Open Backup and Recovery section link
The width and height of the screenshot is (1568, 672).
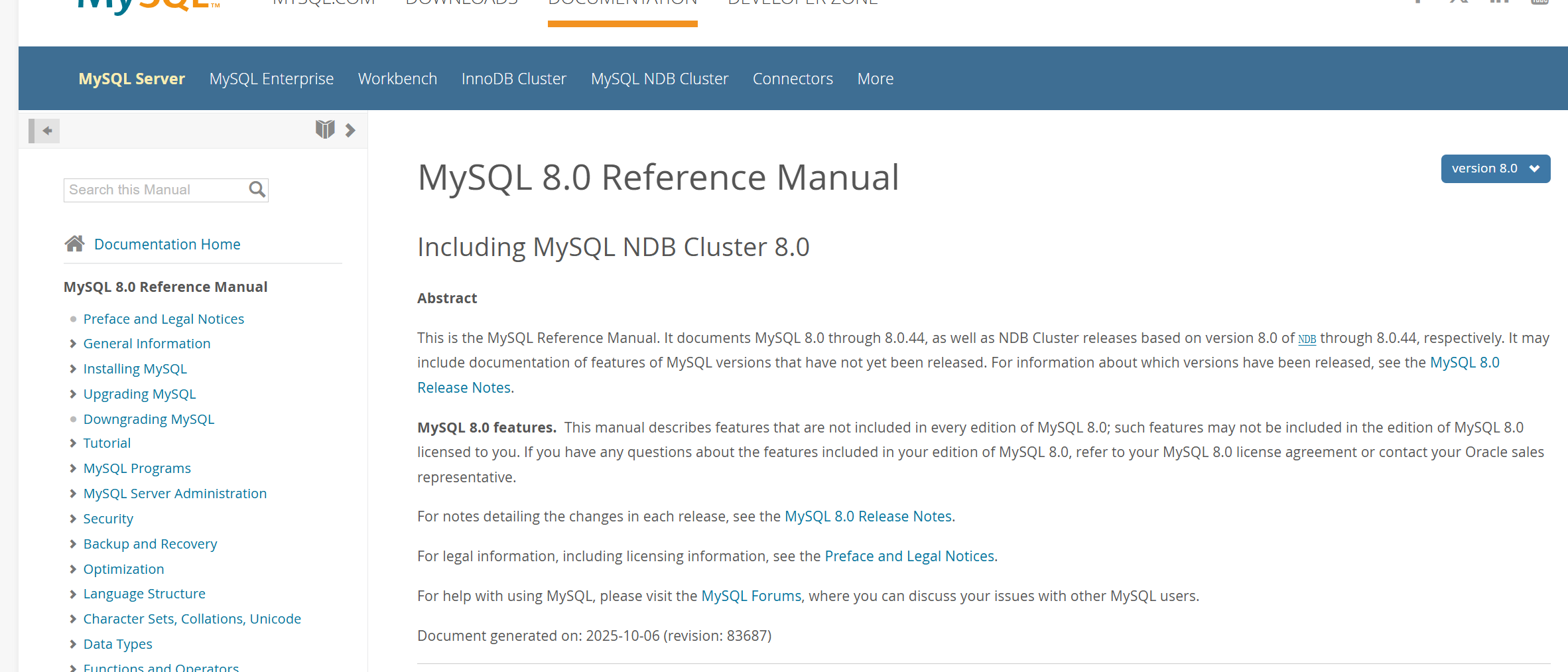(x=150, y=544)
